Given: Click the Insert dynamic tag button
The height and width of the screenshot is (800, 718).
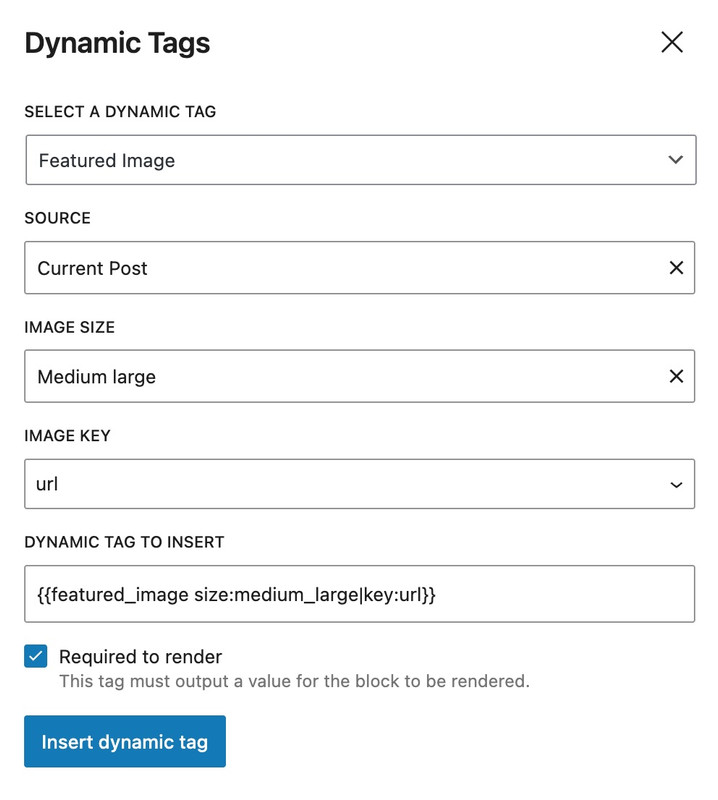Looking at the screenshot, I should 125,741.
